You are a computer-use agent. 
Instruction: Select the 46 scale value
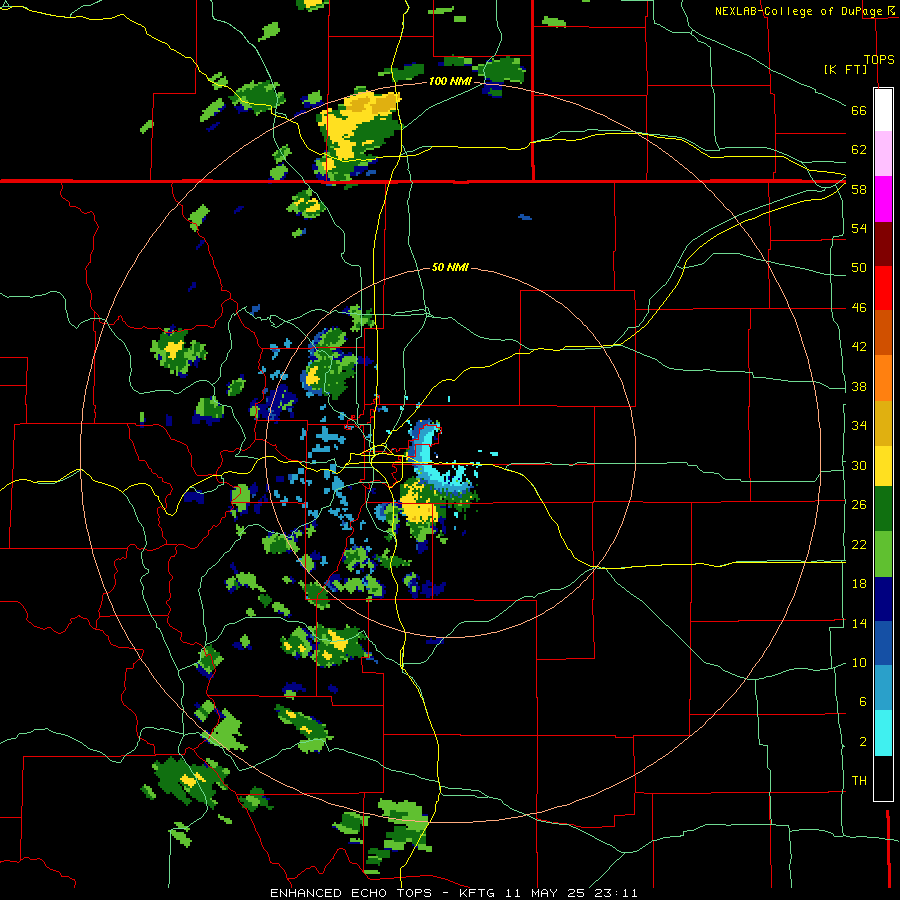click(859, 308)
